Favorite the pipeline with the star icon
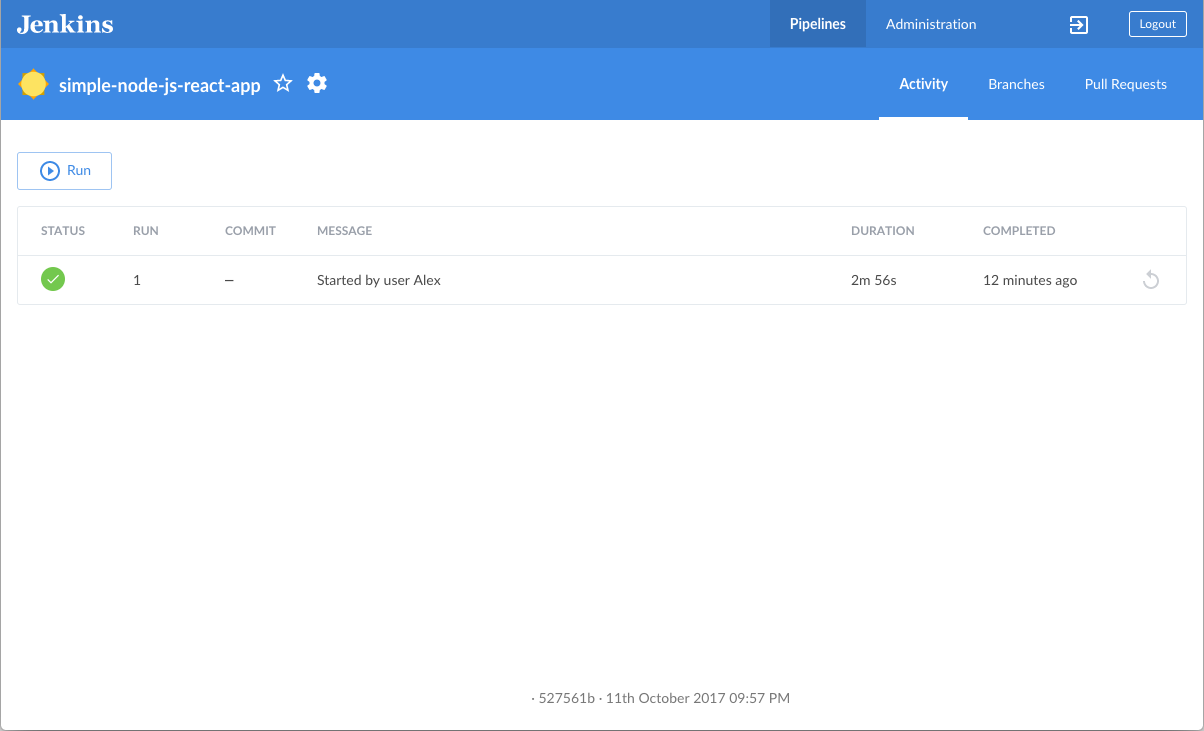 click(x=283, y=84)
